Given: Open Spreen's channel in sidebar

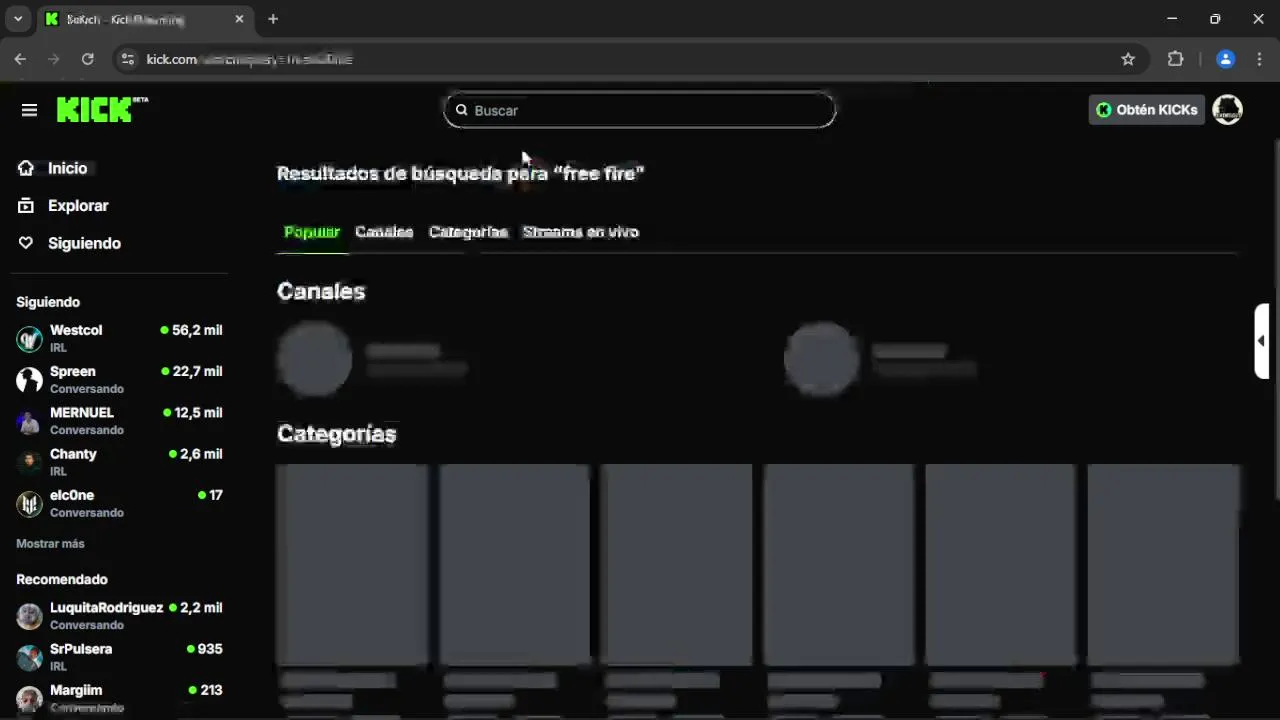Looking at the screenshot, I should click(x=120, y=379).
